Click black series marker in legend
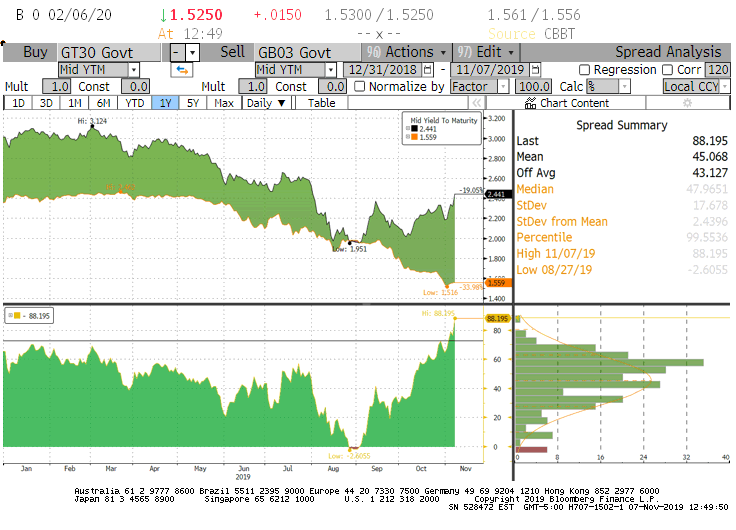This screenshot has width=736, height=530. point(414,129)
